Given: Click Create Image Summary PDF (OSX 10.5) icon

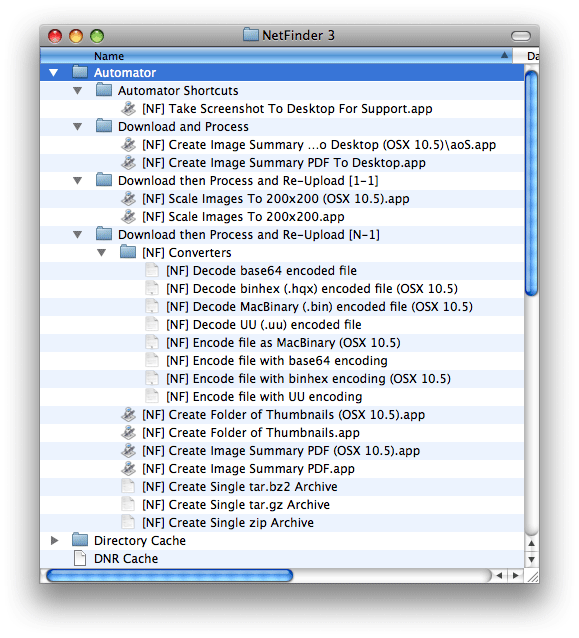Looking at the screenshot, I should [x=128, y=450].
